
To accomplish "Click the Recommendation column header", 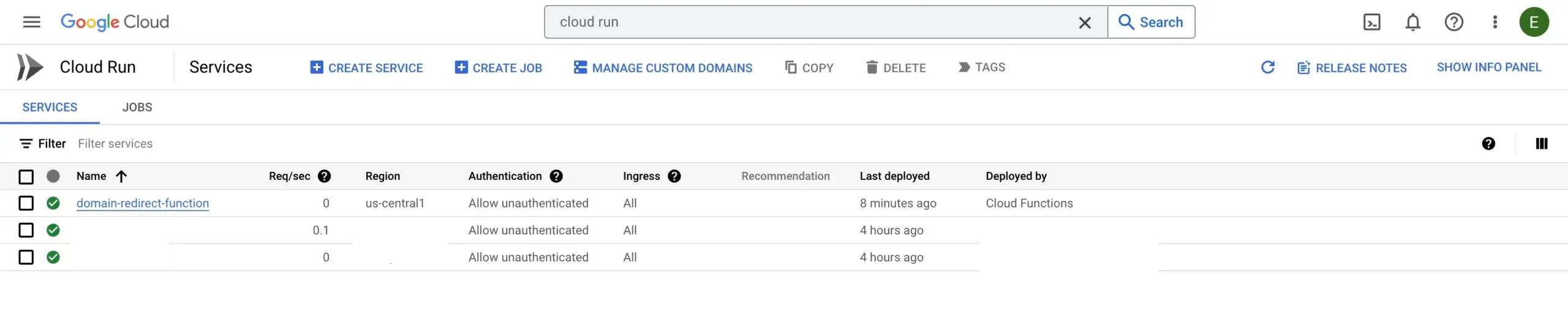I will click(x=785, y=176).
